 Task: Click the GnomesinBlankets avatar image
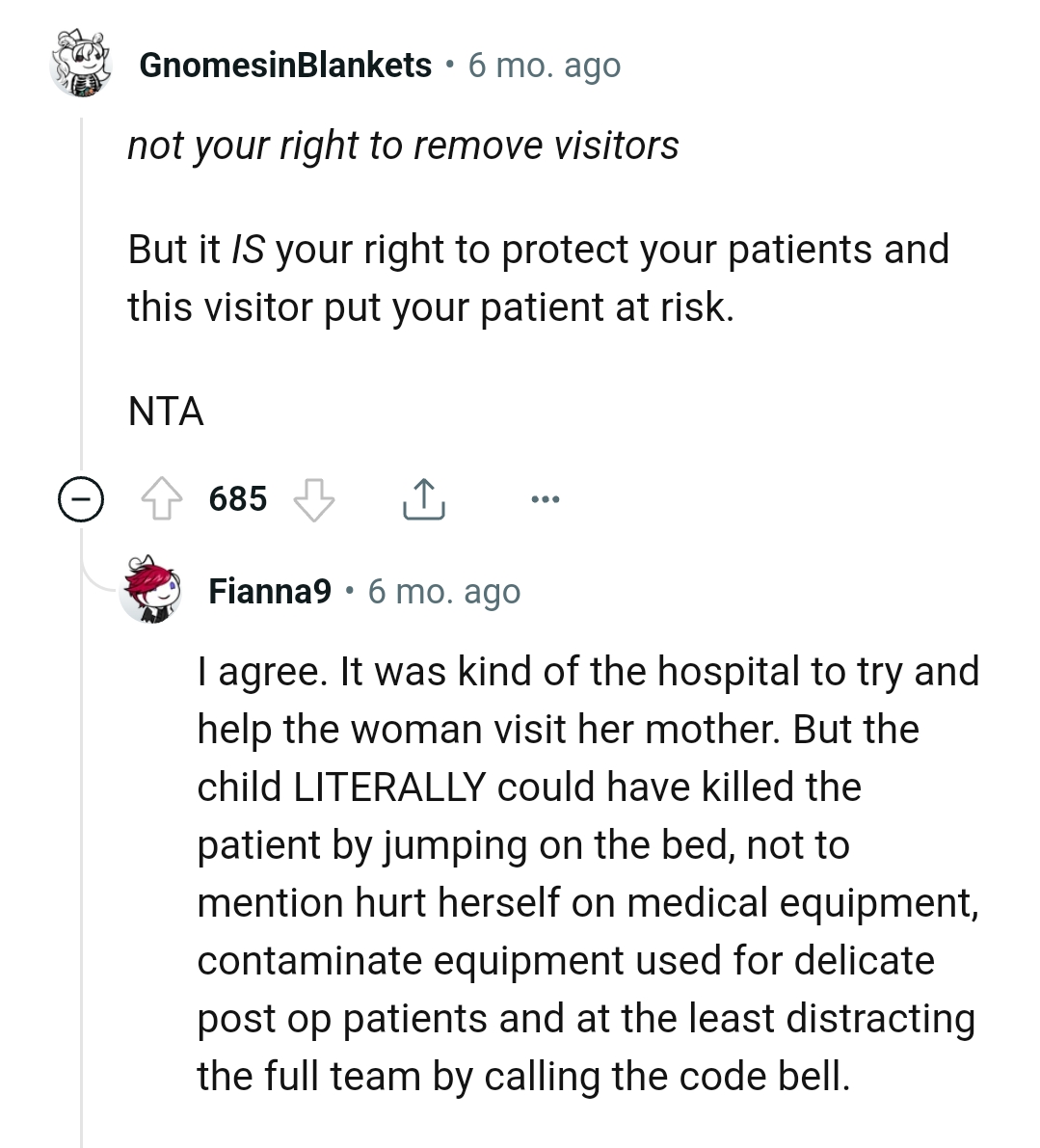(x=81, y=66)
